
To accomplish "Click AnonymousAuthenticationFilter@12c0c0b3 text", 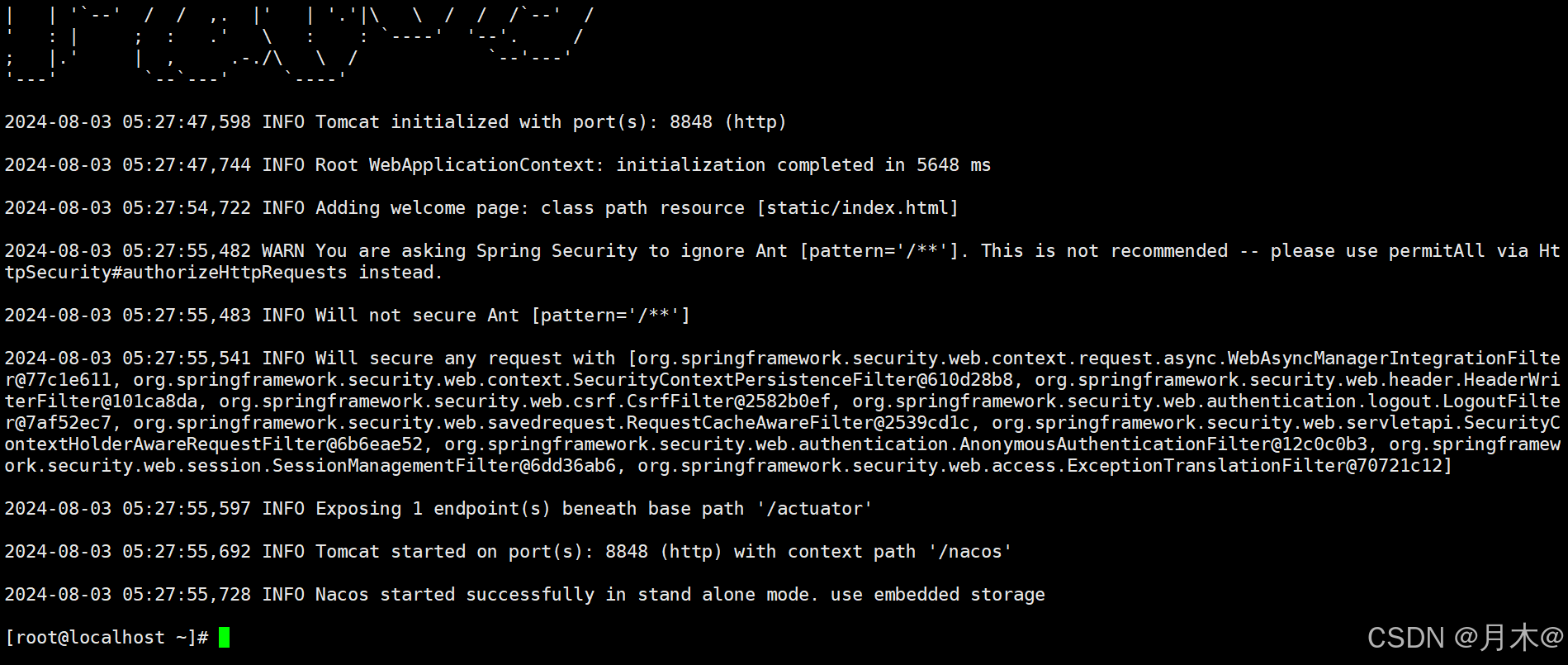I will click(1163, 444).
